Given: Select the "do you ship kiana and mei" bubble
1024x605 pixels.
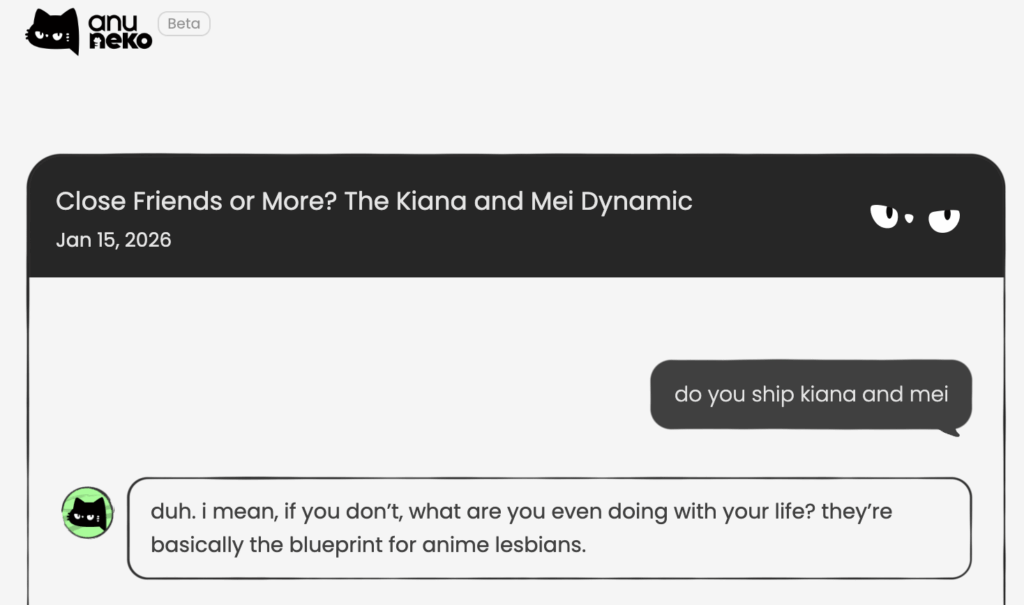Looking at the screenshot, I should tap(811, 394).
